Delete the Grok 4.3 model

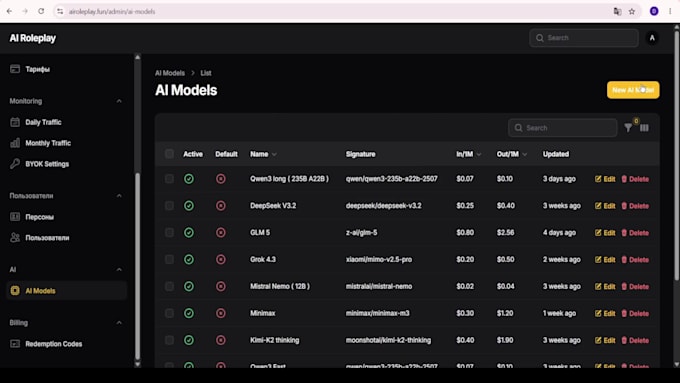point(635,260)
